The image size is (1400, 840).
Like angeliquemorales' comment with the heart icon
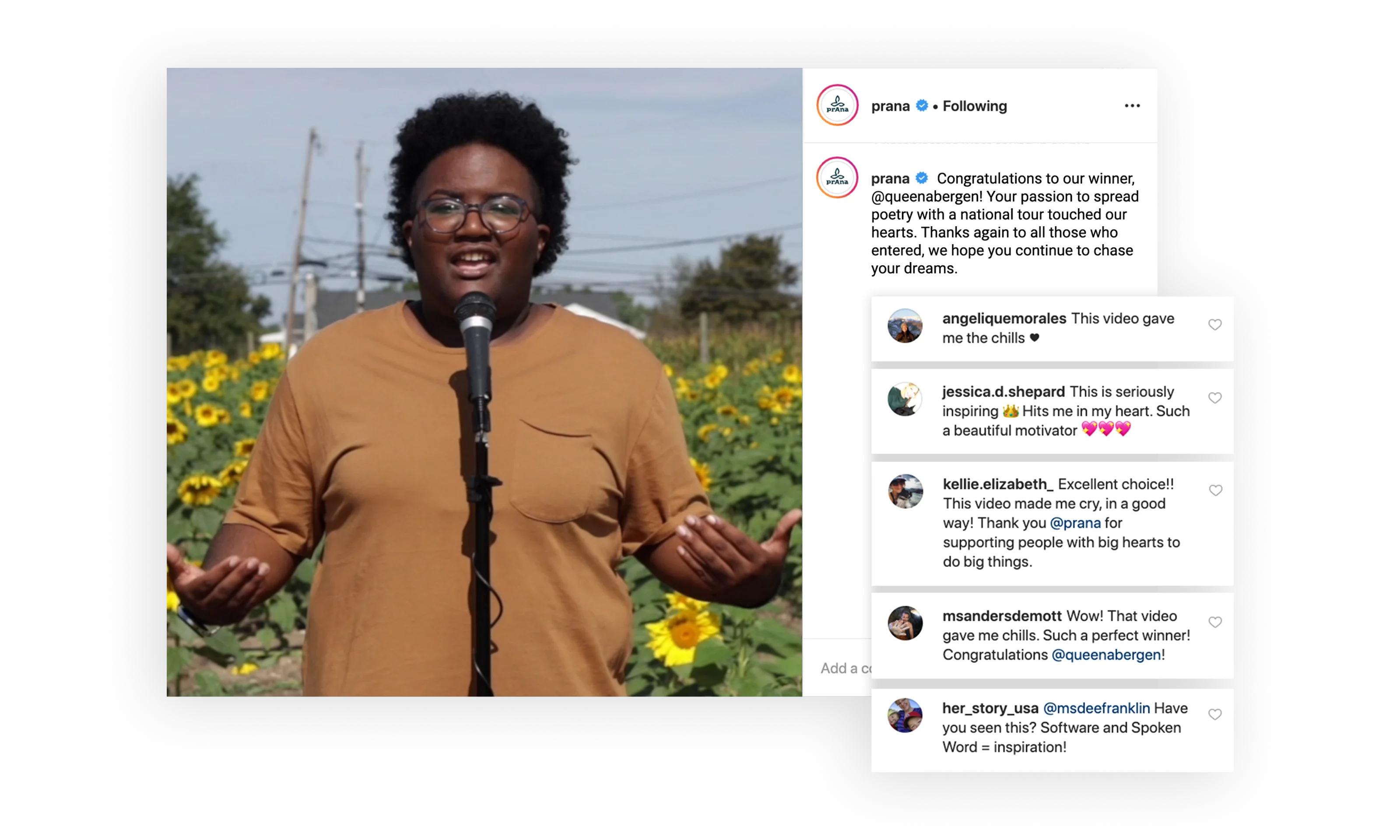coord(1214,324)
